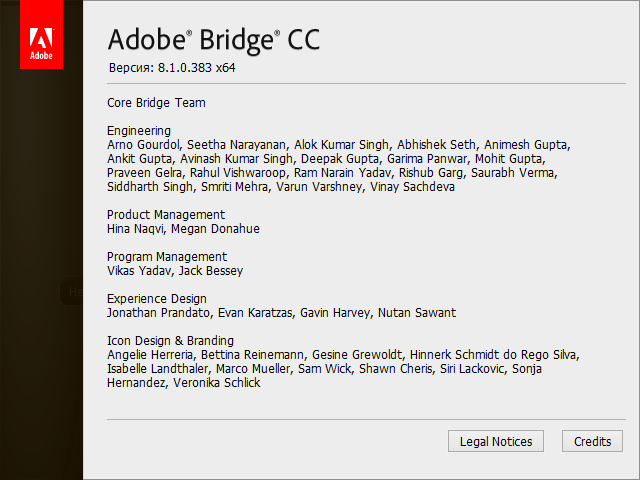Click the Product Management heading
The image size is (640, 480).
(166, 214)
